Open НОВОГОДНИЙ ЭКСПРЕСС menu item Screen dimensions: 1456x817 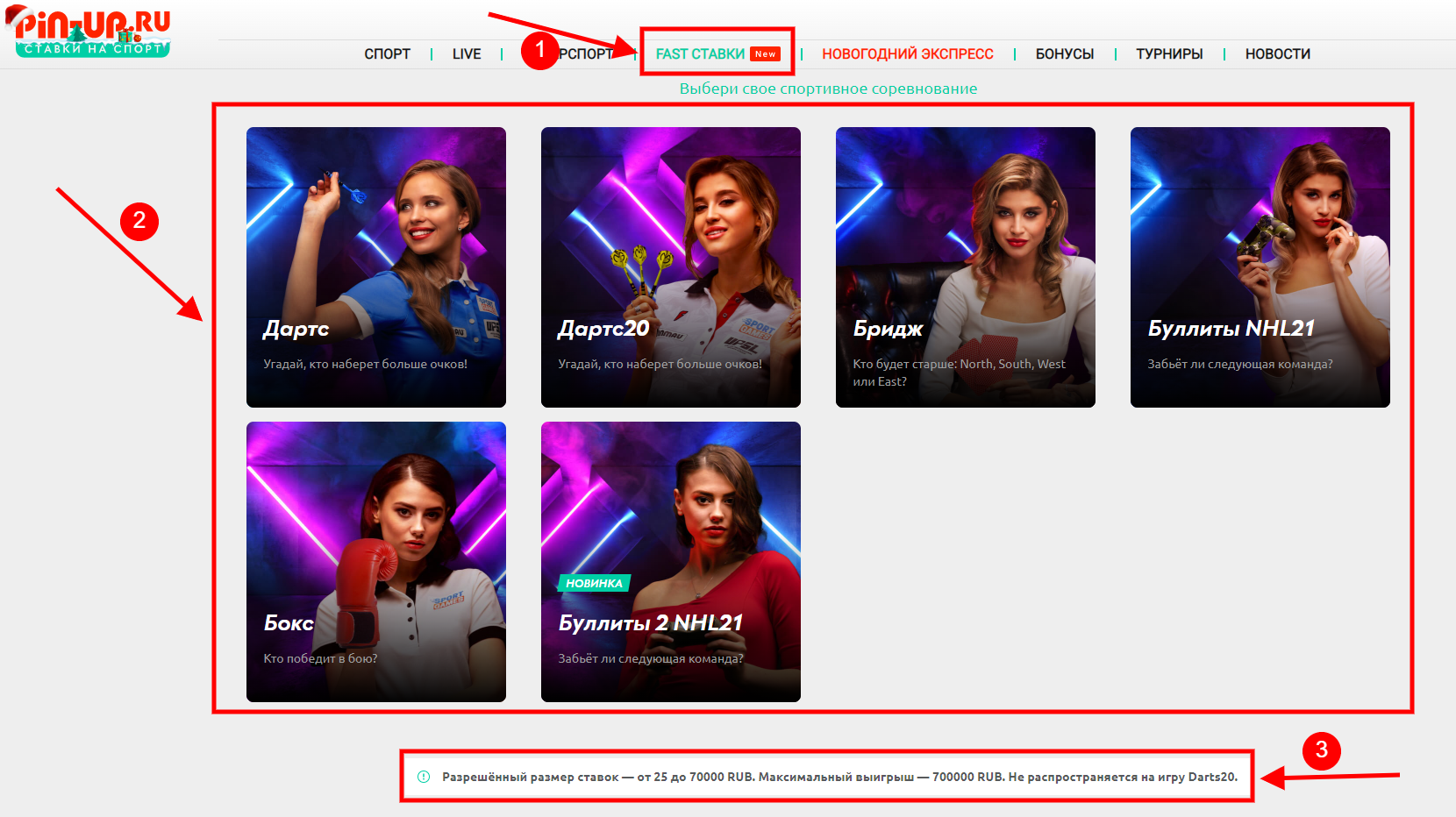tap(908, 54)
